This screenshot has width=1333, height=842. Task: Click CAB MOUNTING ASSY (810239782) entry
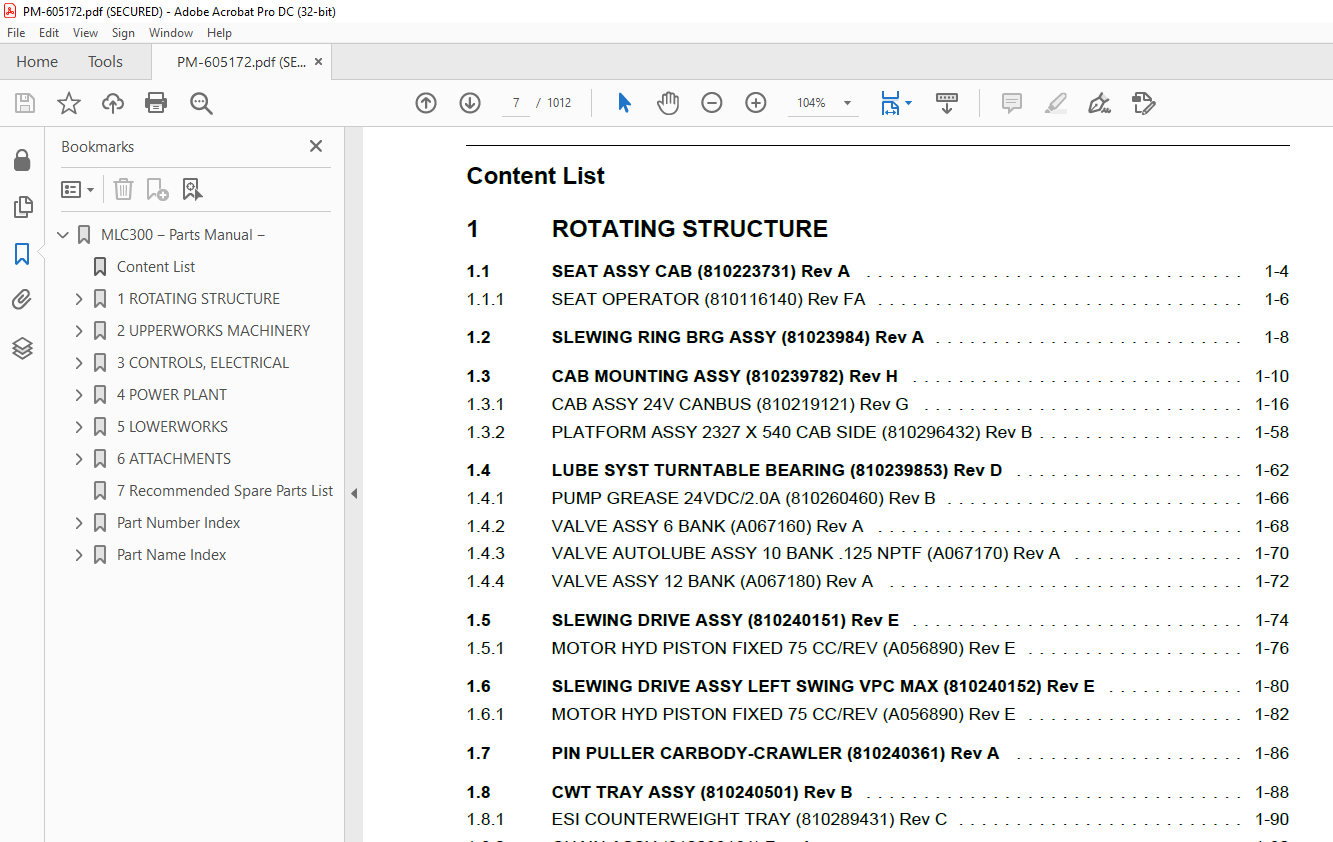coord(725,376)
